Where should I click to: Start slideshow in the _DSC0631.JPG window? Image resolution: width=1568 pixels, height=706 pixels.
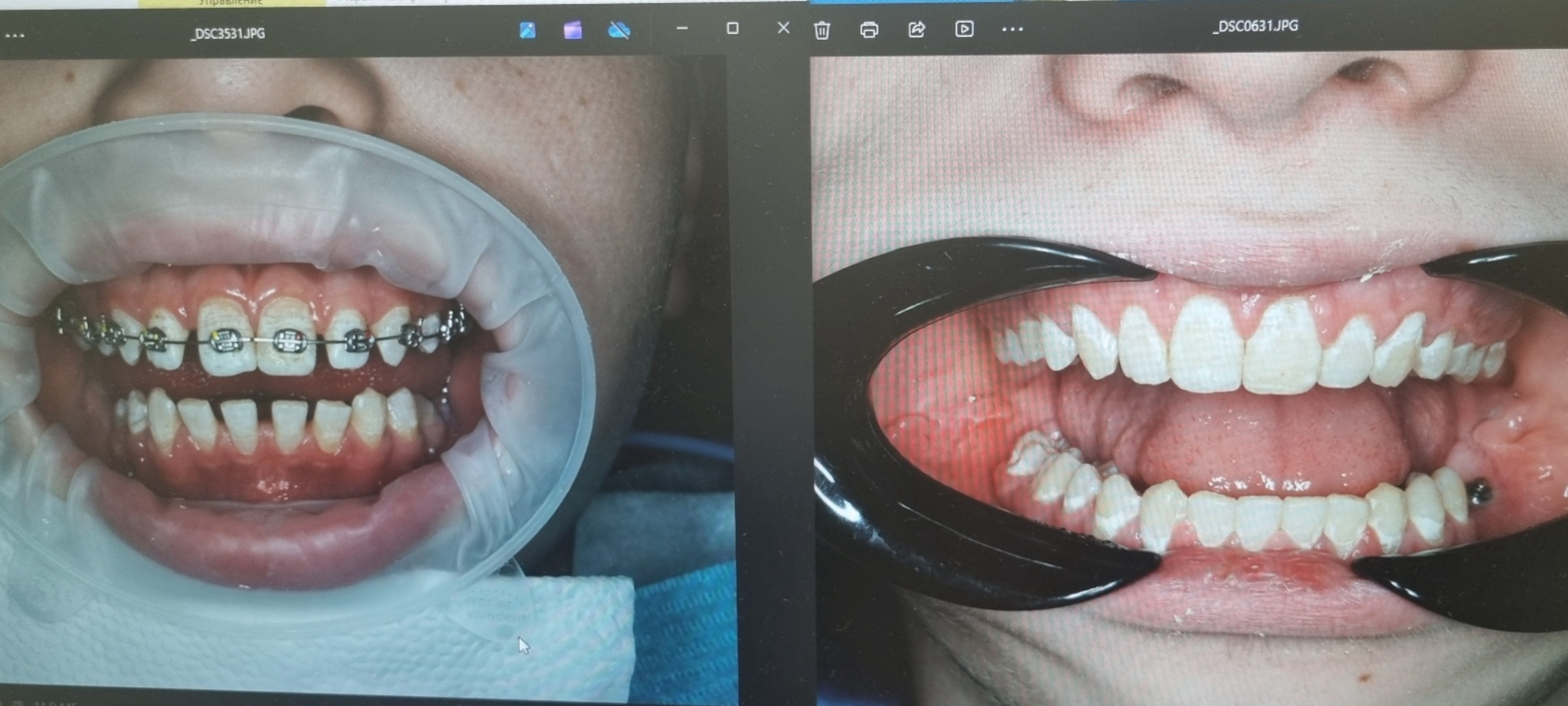click(x=964, y=29)
